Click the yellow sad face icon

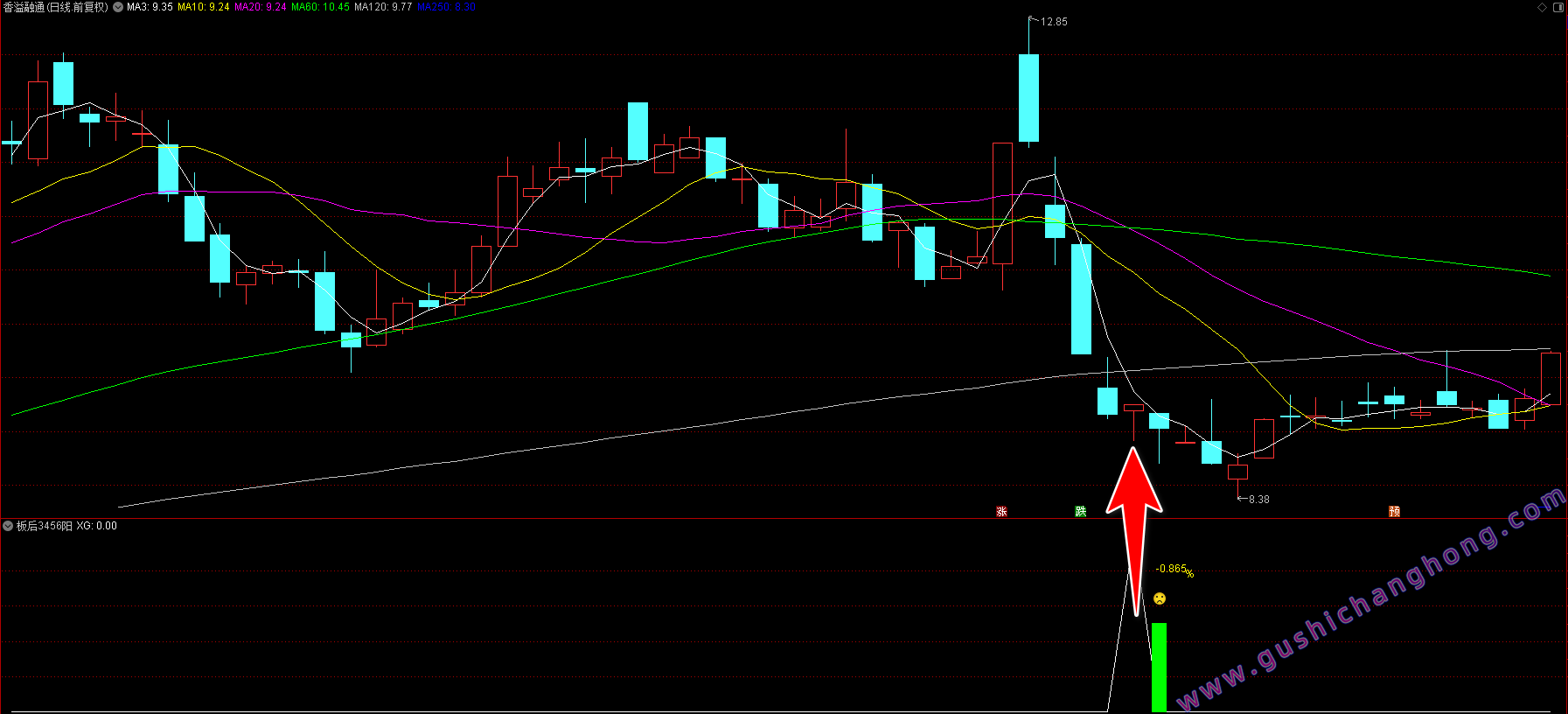pyautogui.click(x=1160, y=598)
